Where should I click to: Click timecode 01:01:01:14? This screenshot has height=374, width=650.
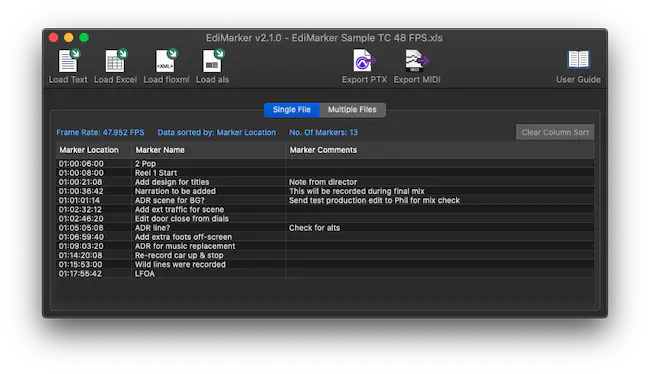tap(79, 200)
